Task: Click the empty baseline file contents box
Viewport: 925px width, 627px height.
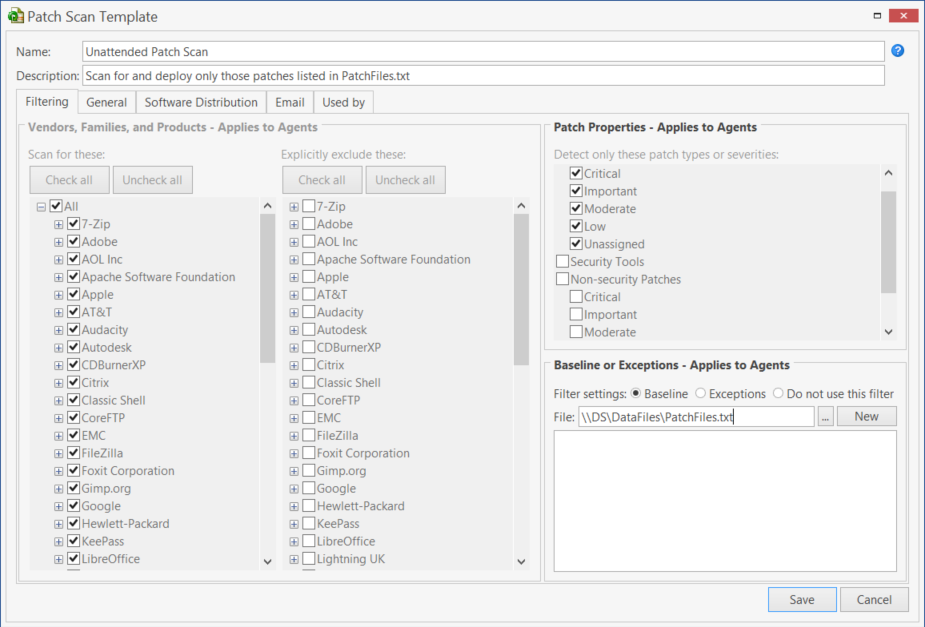Action: [725, 501]
